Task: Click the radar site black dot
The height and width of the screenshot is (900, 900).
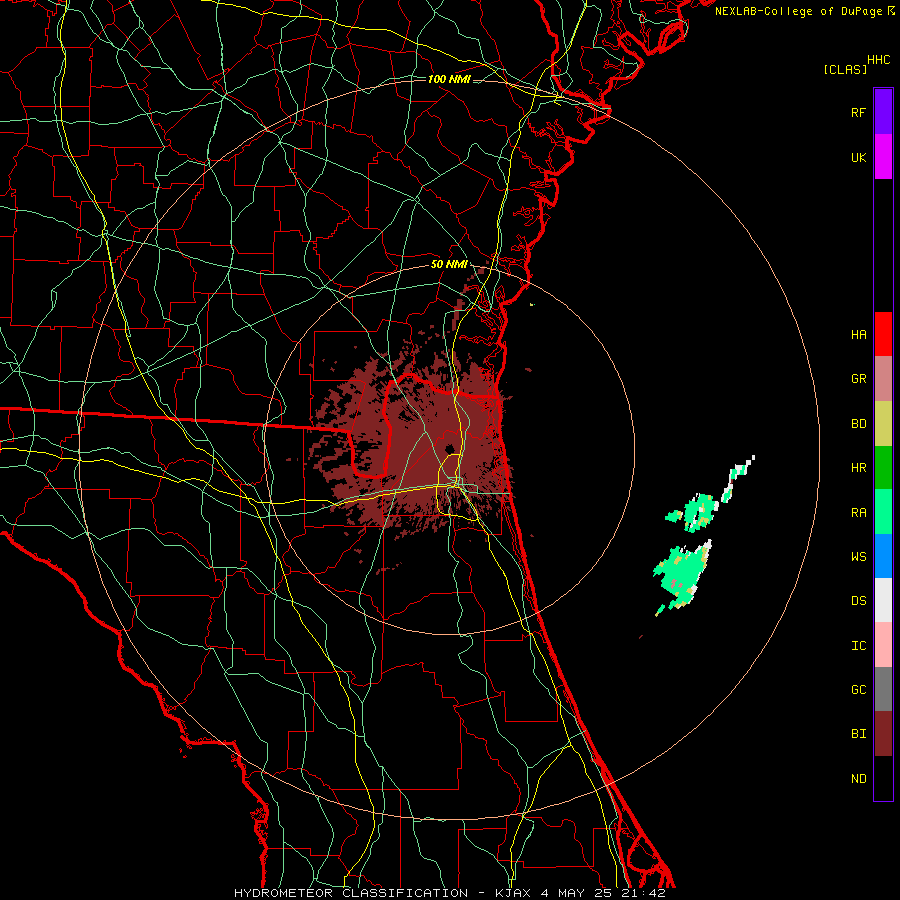Action: (x=449, y=449)
